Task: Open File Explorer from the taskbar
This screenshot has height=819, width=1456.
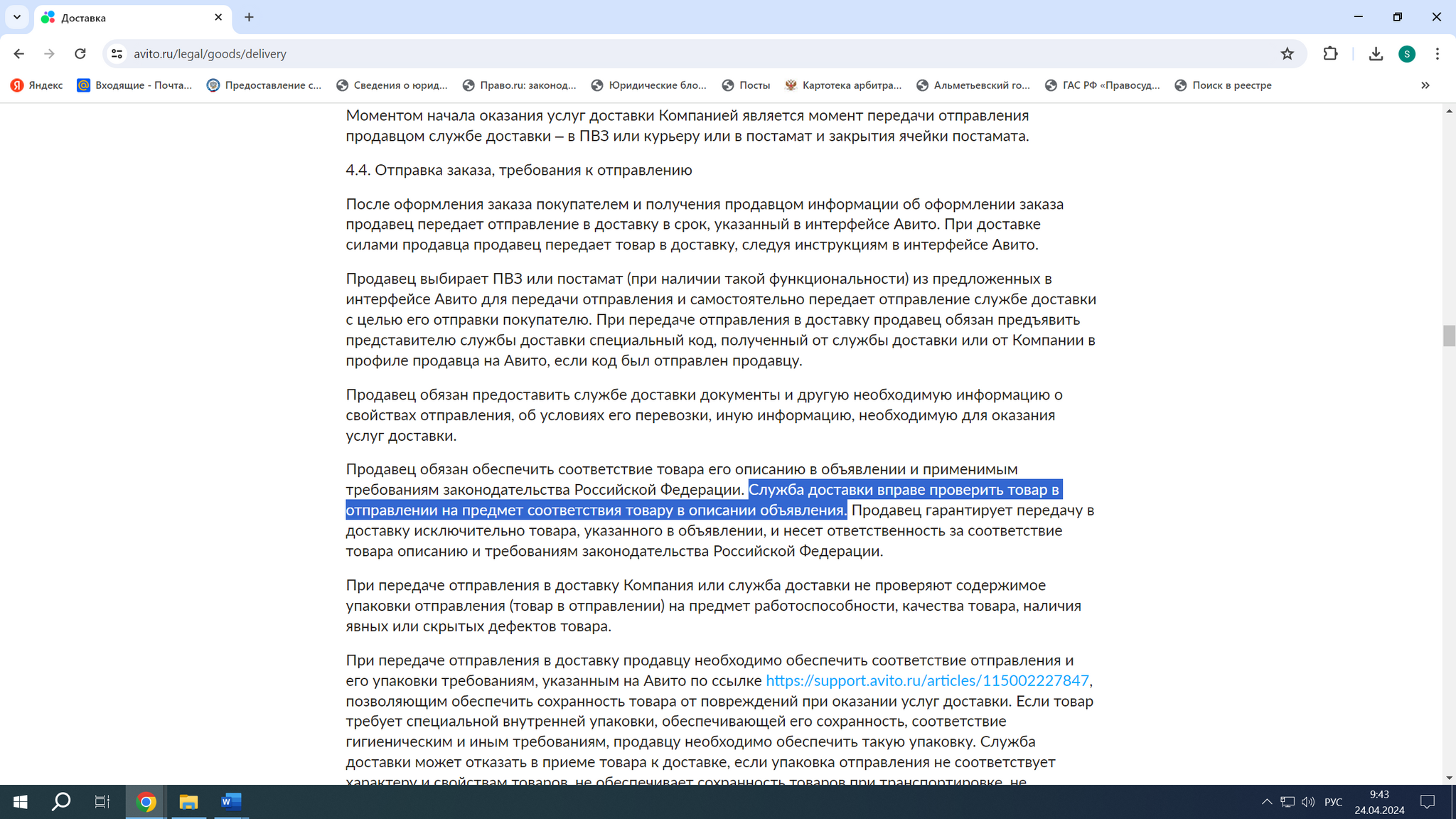Action: [x=188, y=802]
